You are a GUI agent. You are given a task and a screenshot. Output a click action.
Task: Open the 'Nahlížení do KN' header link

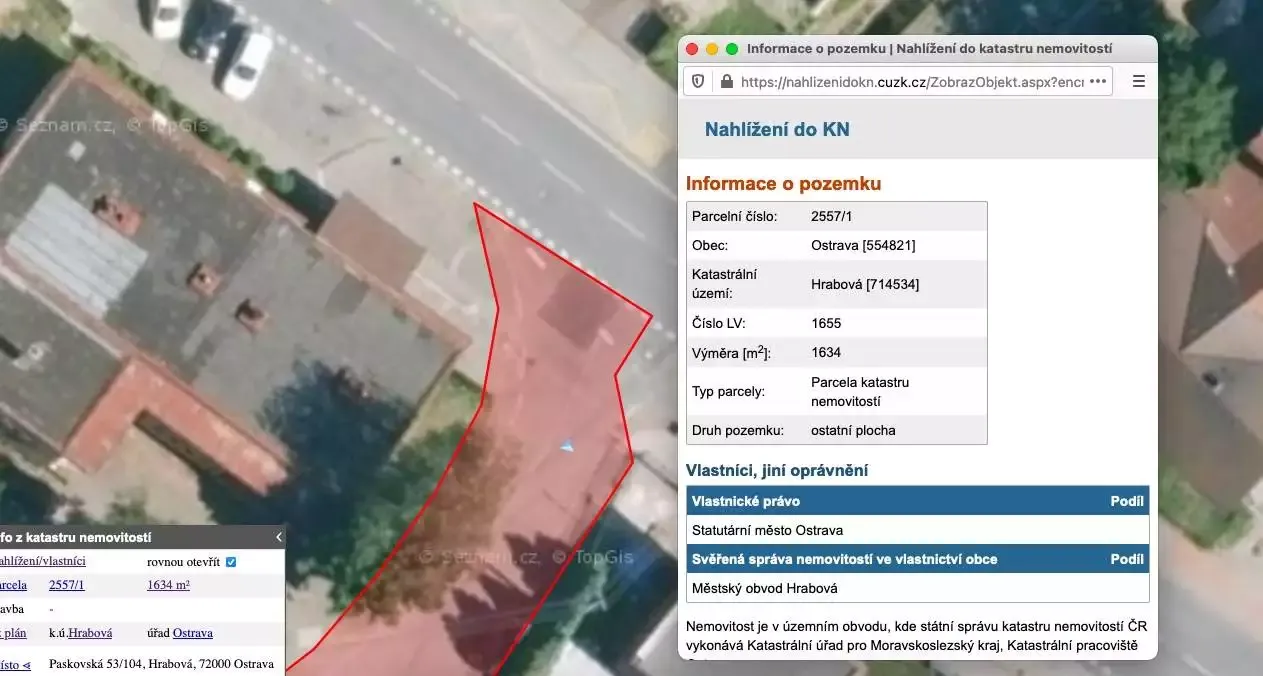click(777, 129)
